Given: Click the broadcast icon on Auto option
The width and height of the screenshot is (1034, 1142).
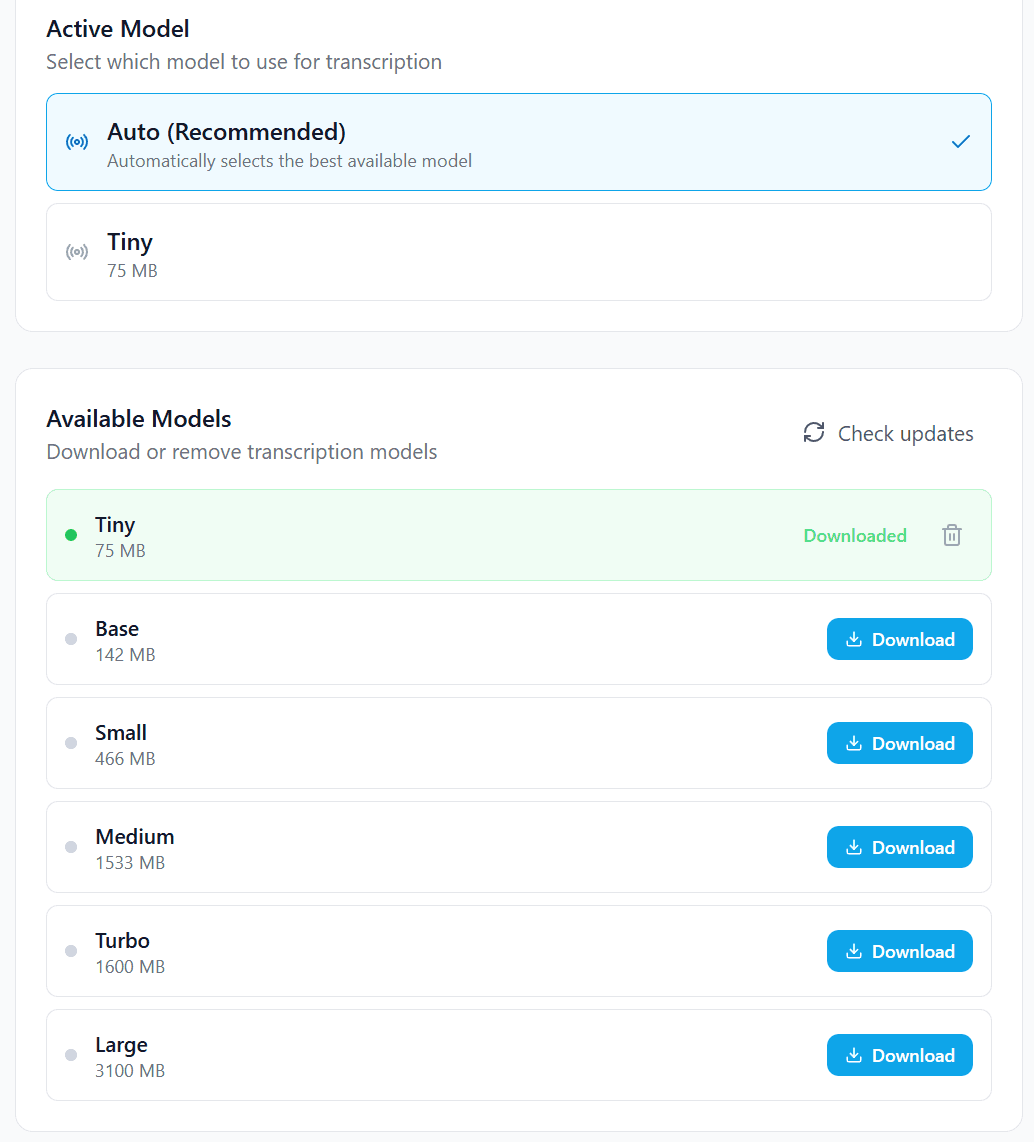Looking at the screenshot, I should pos(77,142).
